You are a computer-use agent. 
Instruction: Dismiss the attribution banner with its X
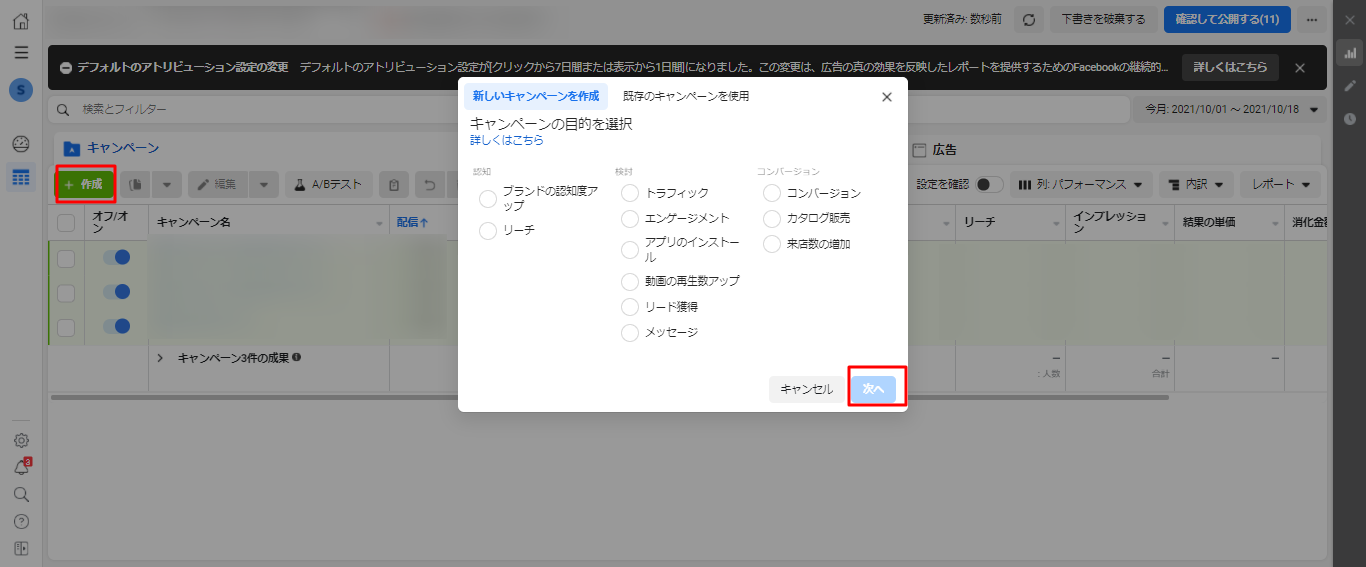1300,68
